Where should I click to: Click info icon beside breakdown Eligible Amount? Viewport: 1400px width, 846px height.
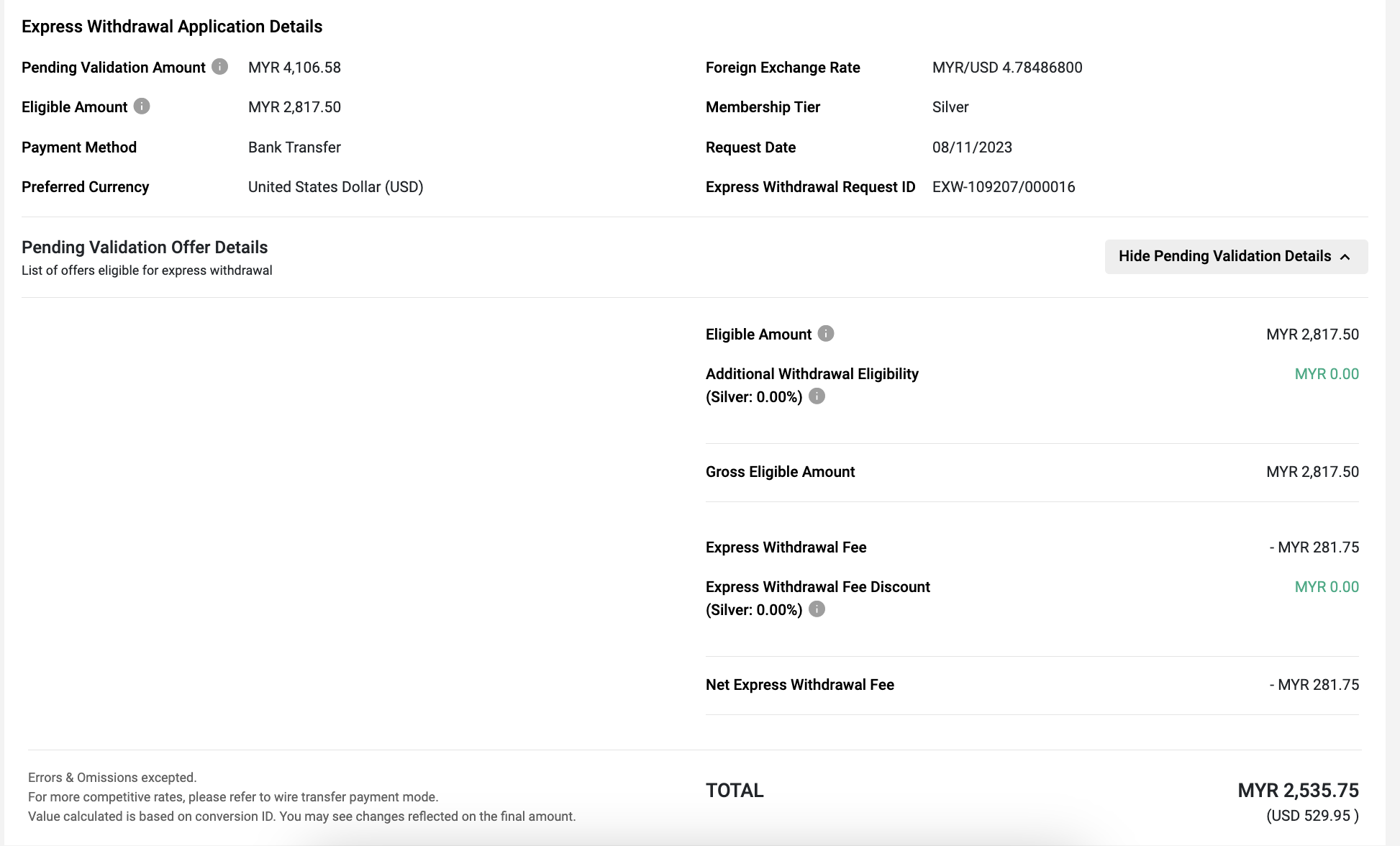(x=826, y=334)
